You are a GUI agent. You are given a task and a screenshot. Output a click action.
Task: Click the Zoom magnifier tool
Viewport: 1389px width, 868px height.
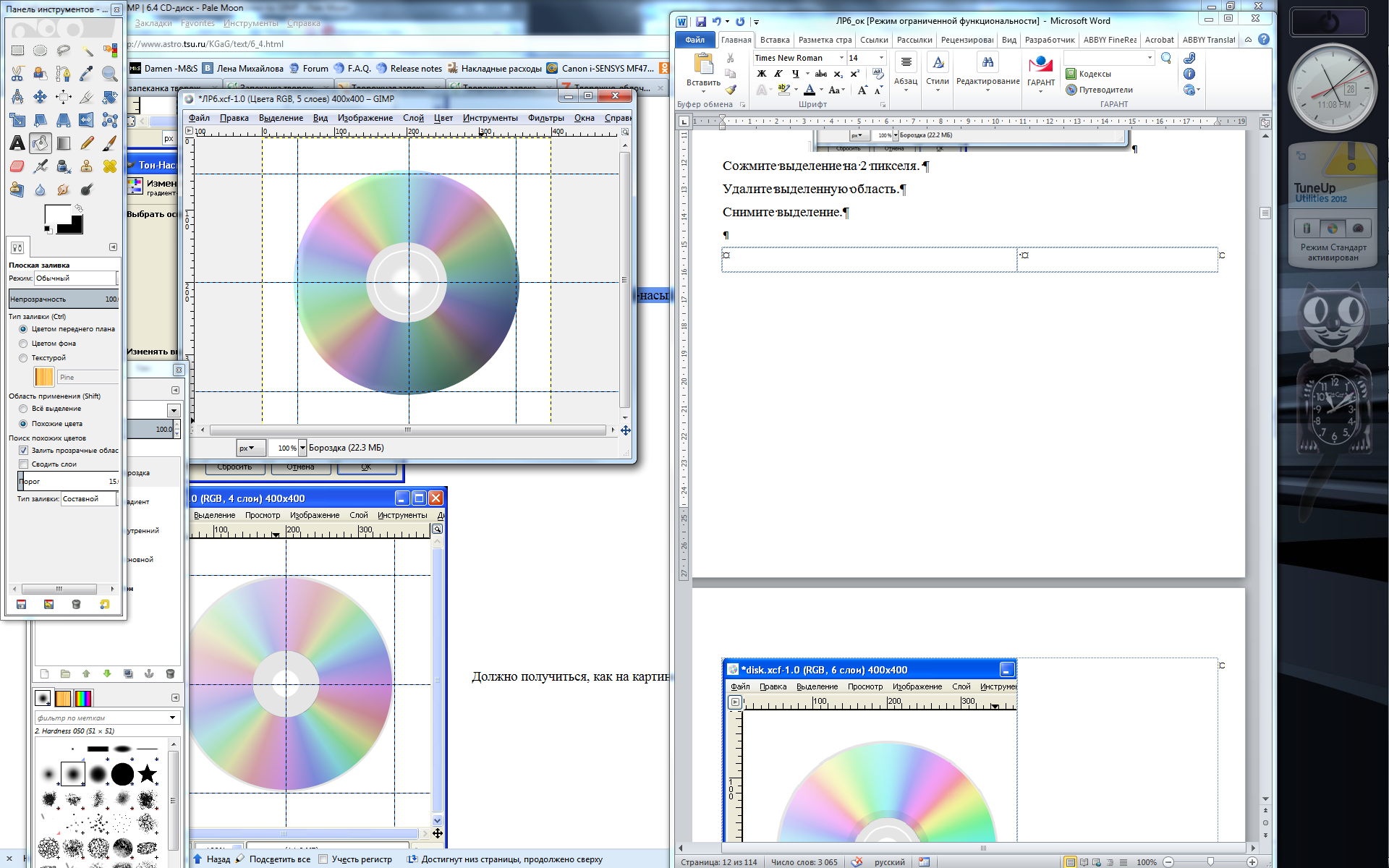(x=110, y=74)
